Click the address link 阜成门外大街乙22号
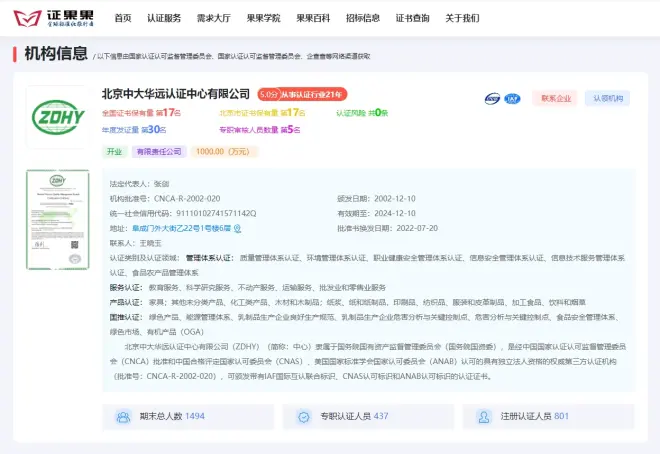 point(181,228)
